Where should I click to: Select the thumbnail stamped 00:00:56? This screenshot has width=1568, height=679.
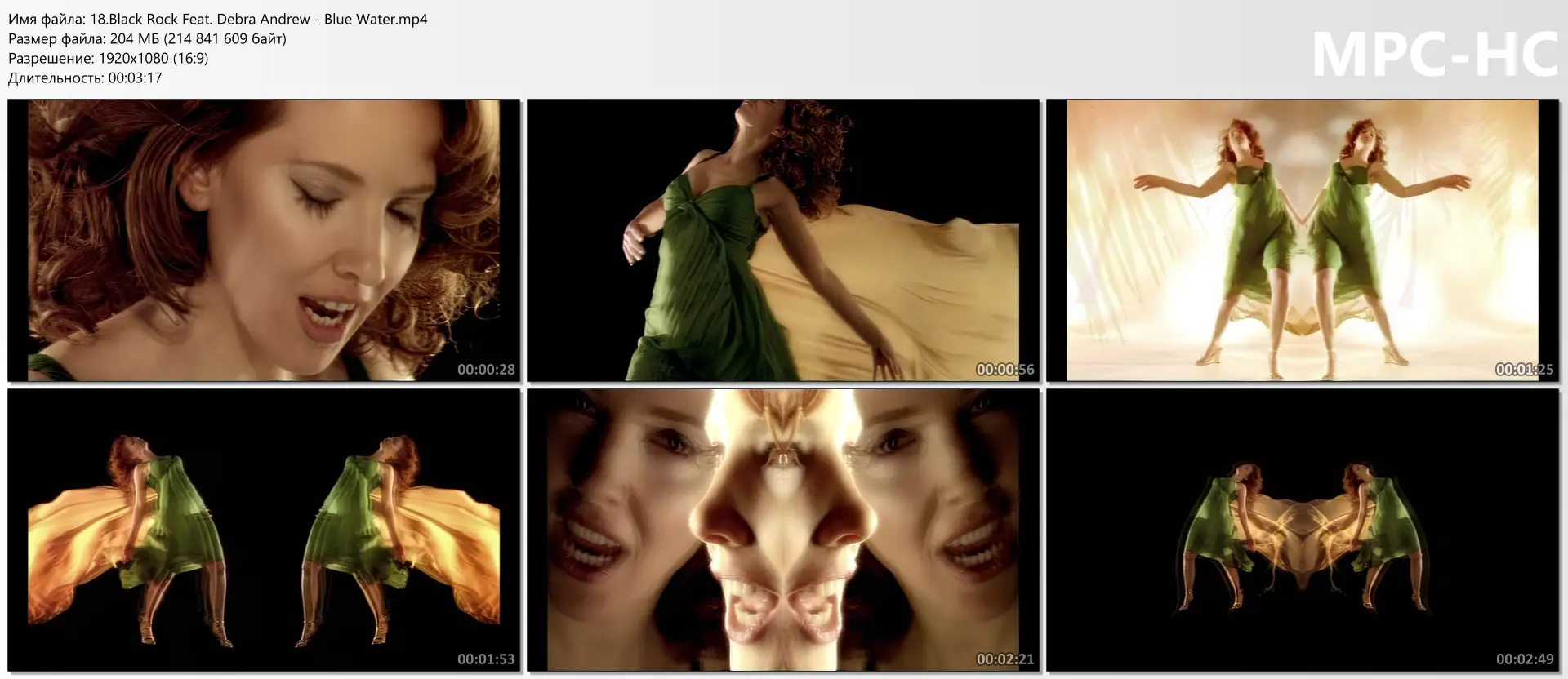click(x=782, y=240)
